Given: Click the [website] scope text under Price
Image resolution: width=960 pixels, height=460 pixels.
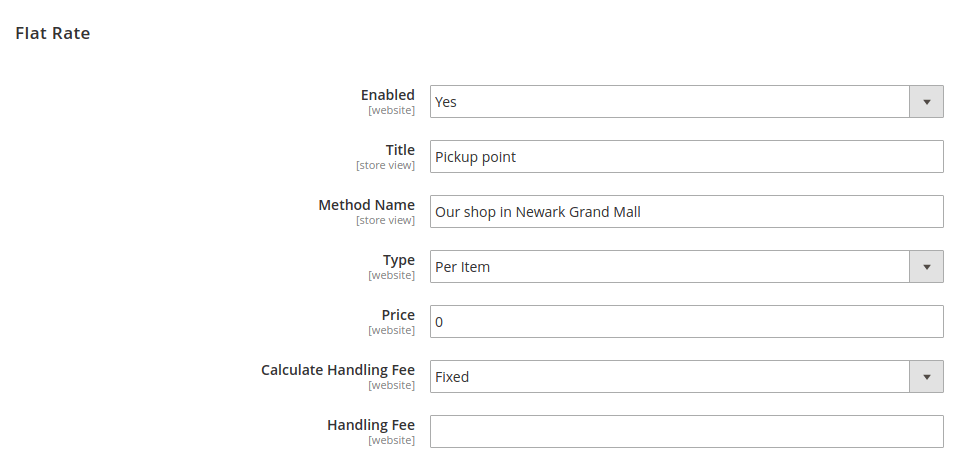Looking at the screenshot, I should click(391, 330).
